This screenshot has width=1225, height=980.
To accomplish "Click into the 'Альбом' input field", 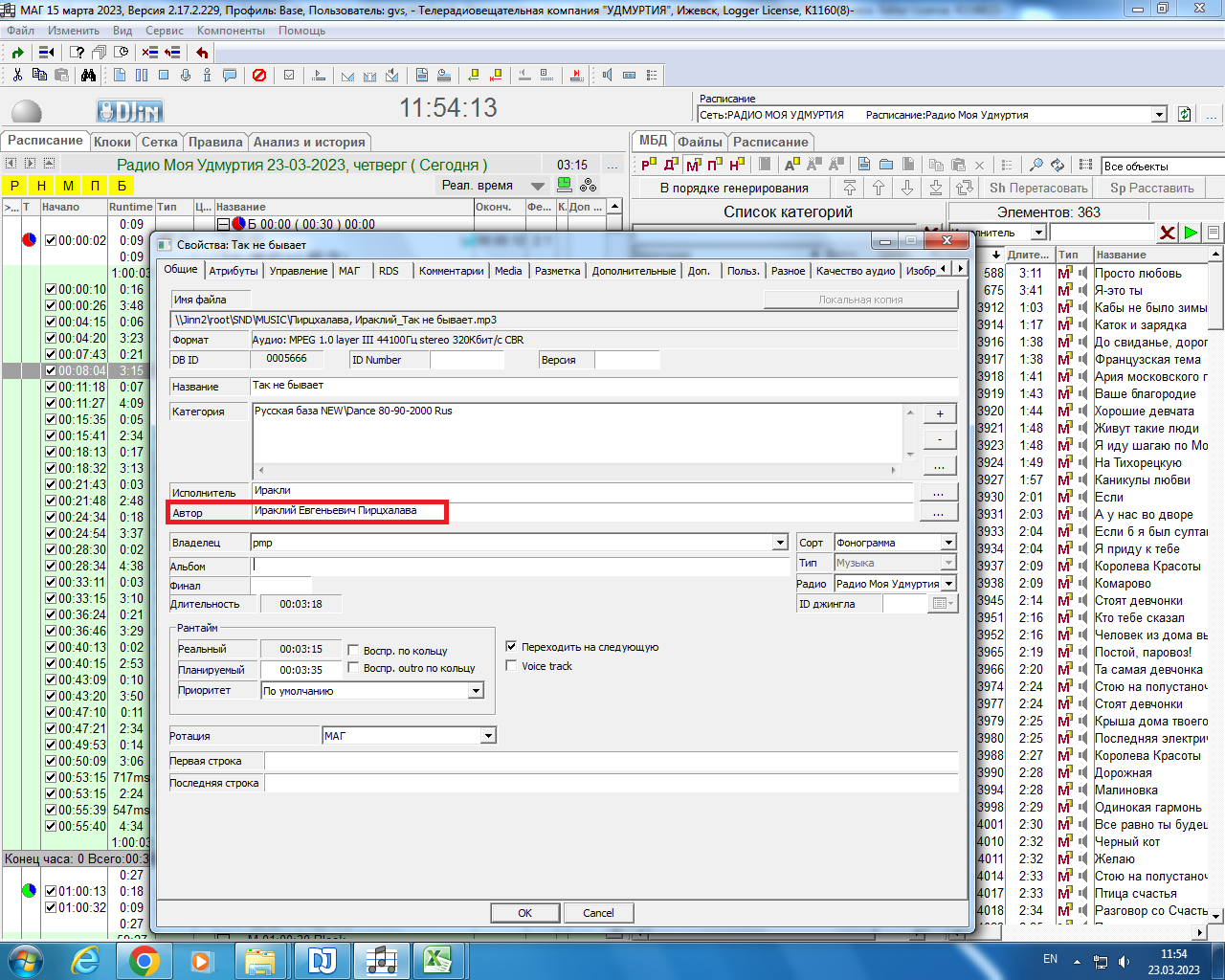I will 521,566.
